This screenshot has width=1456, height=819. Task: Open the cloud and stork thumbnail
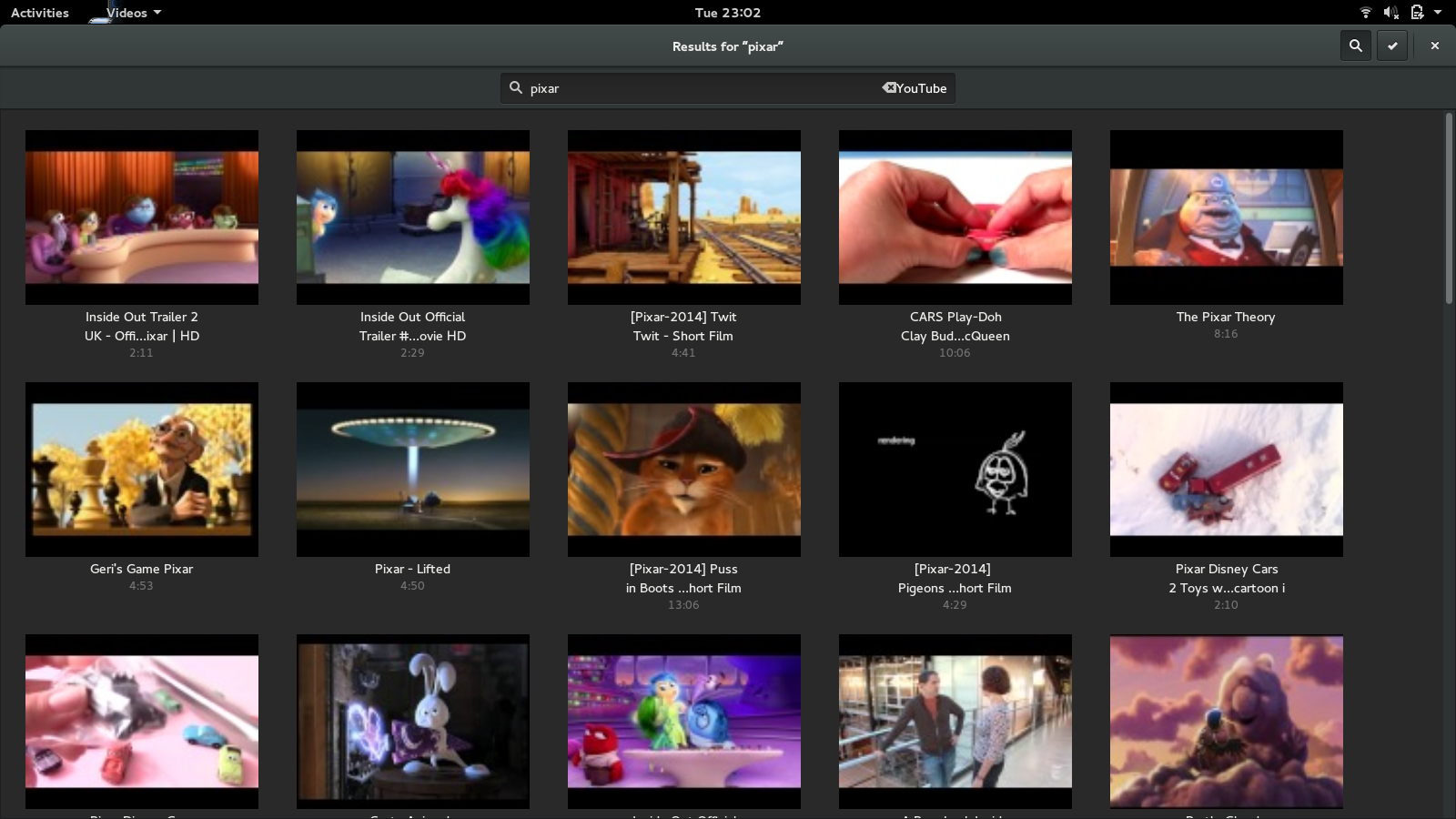(x=1227, y=722)
